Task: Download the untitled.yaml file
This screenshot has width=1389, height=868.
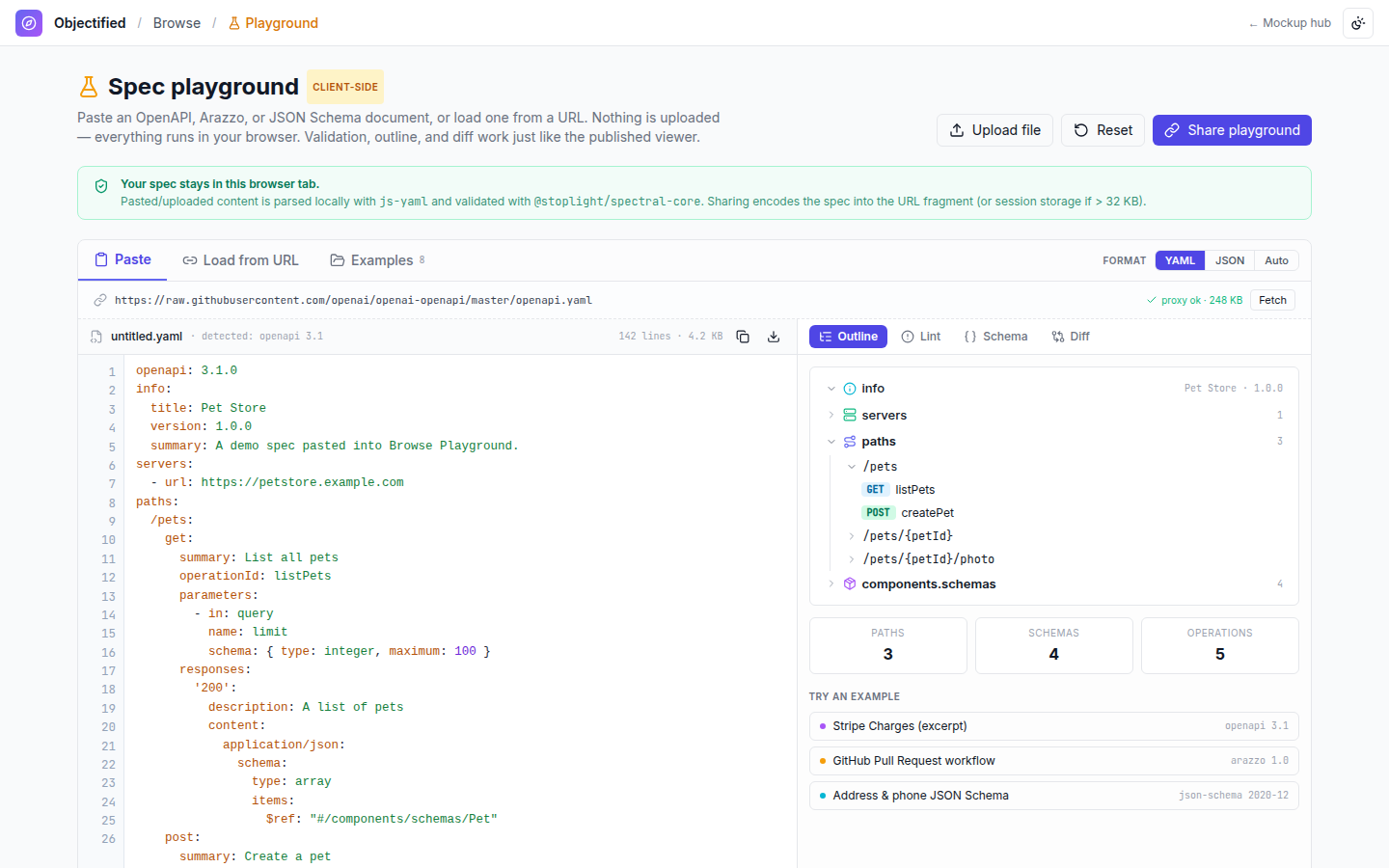Action: pyautogui.click(x=774, y=337)
